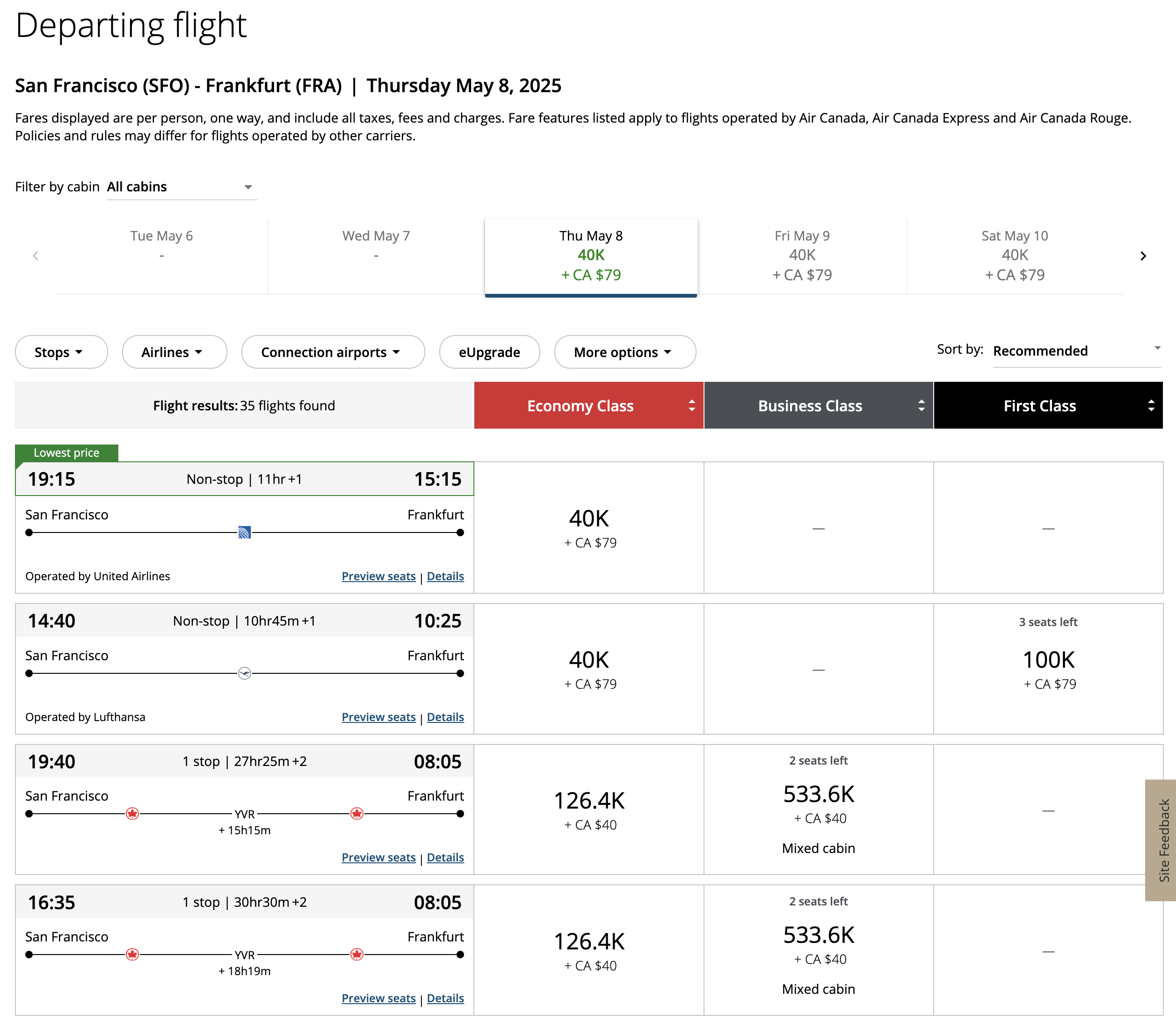The image size is (1176, 1021).
Task: Go to next dates with right arrow
Action: coord(1142,256)
